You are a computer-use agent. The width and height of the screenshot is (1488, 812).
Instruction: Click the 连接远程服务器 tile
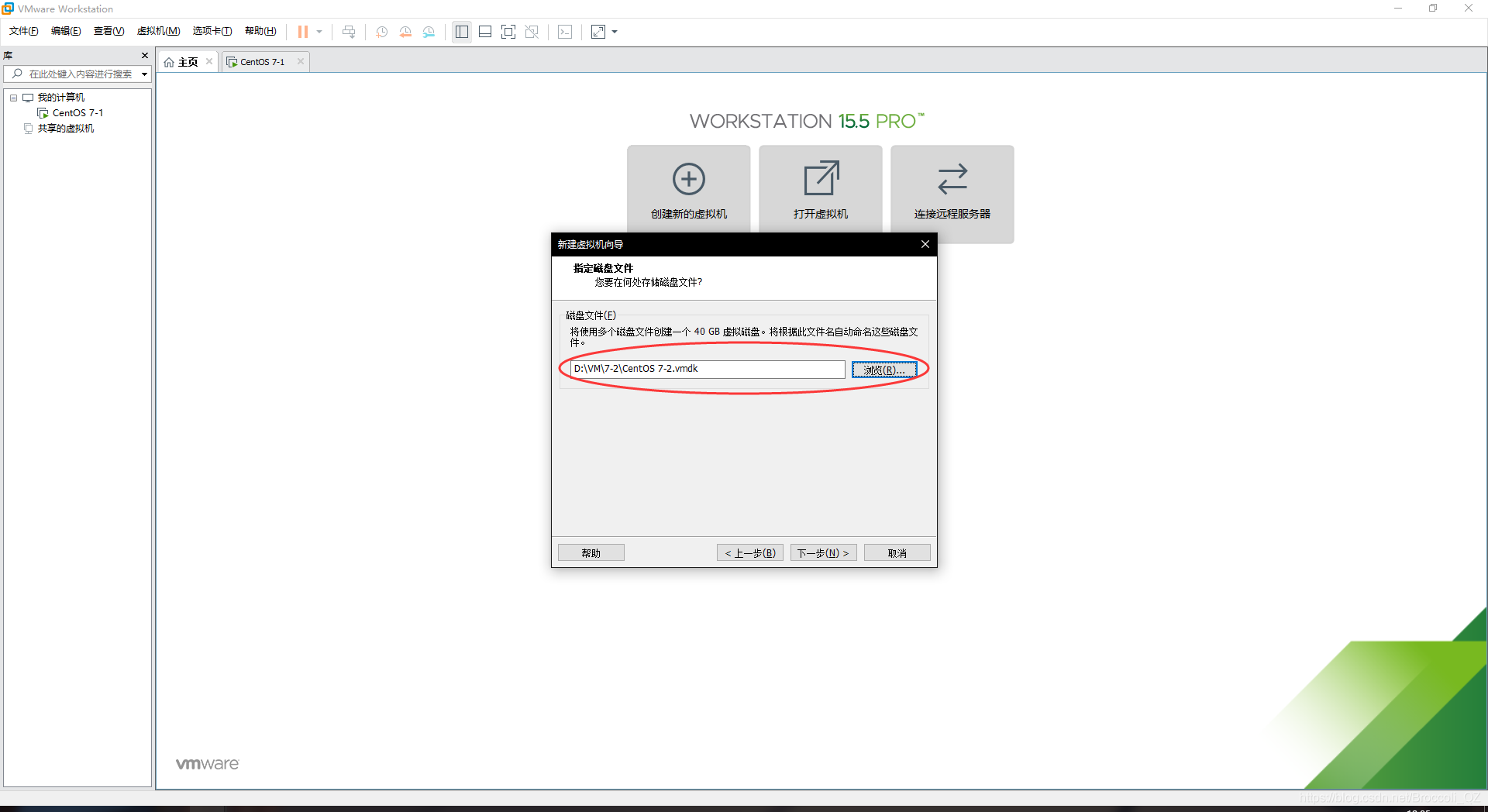click(x=952, y=194)
